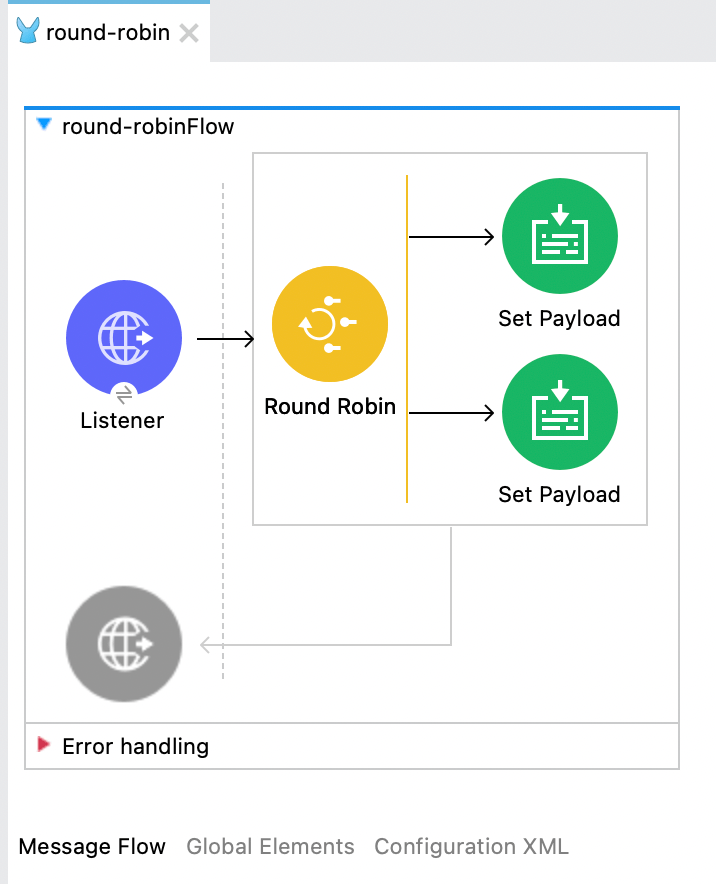Collapse the round-robinFlow disclosure triangle
Image resolution: width=716 pixels, height=884 pixels.
tap(43, 125)
